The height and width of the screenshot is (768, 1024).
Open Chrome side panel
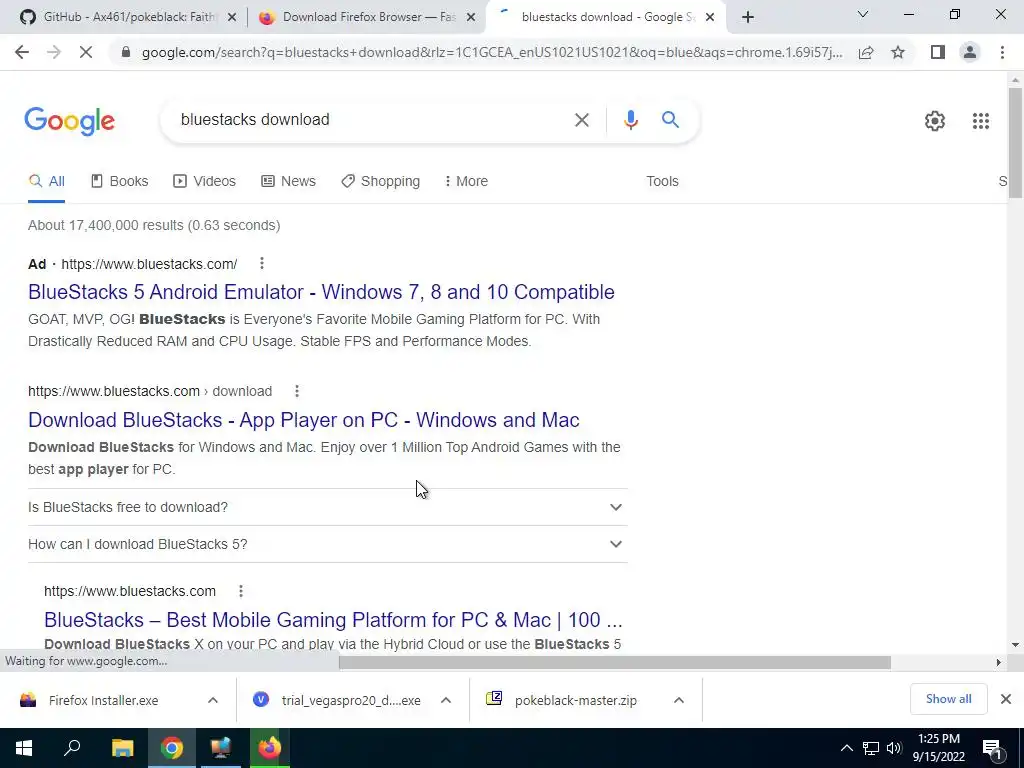(938, 52)
